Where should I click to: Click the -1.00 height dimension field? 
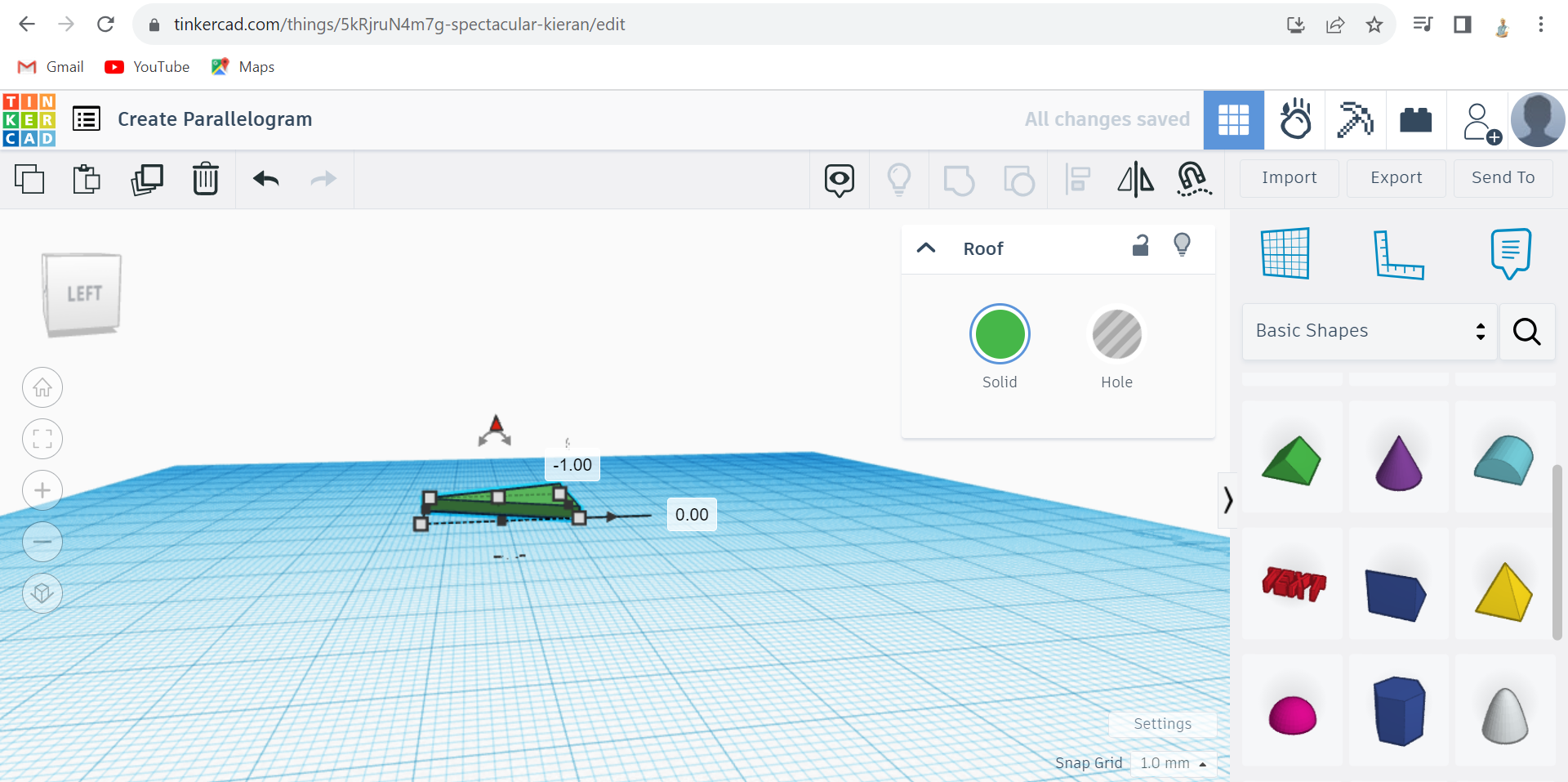click(572, 465)
